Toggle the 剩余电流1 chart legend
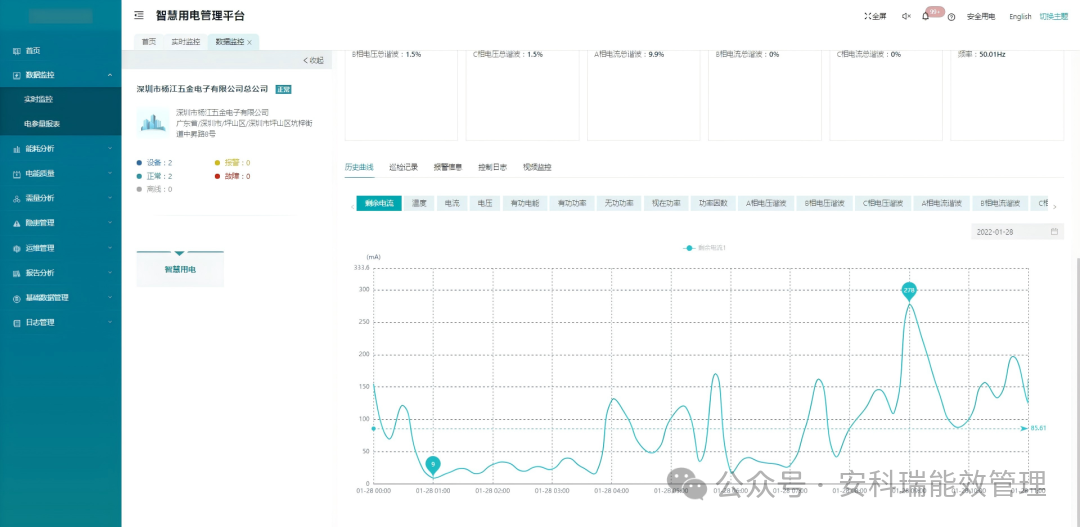This screenshot has width=1080, height=527. [705, 247]
